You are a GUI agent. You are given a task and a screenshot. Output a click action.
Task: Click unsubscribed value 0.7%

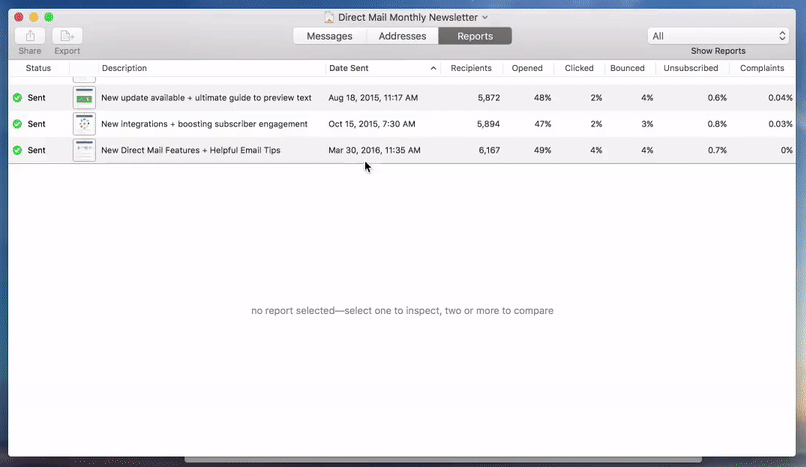(717, 150)
